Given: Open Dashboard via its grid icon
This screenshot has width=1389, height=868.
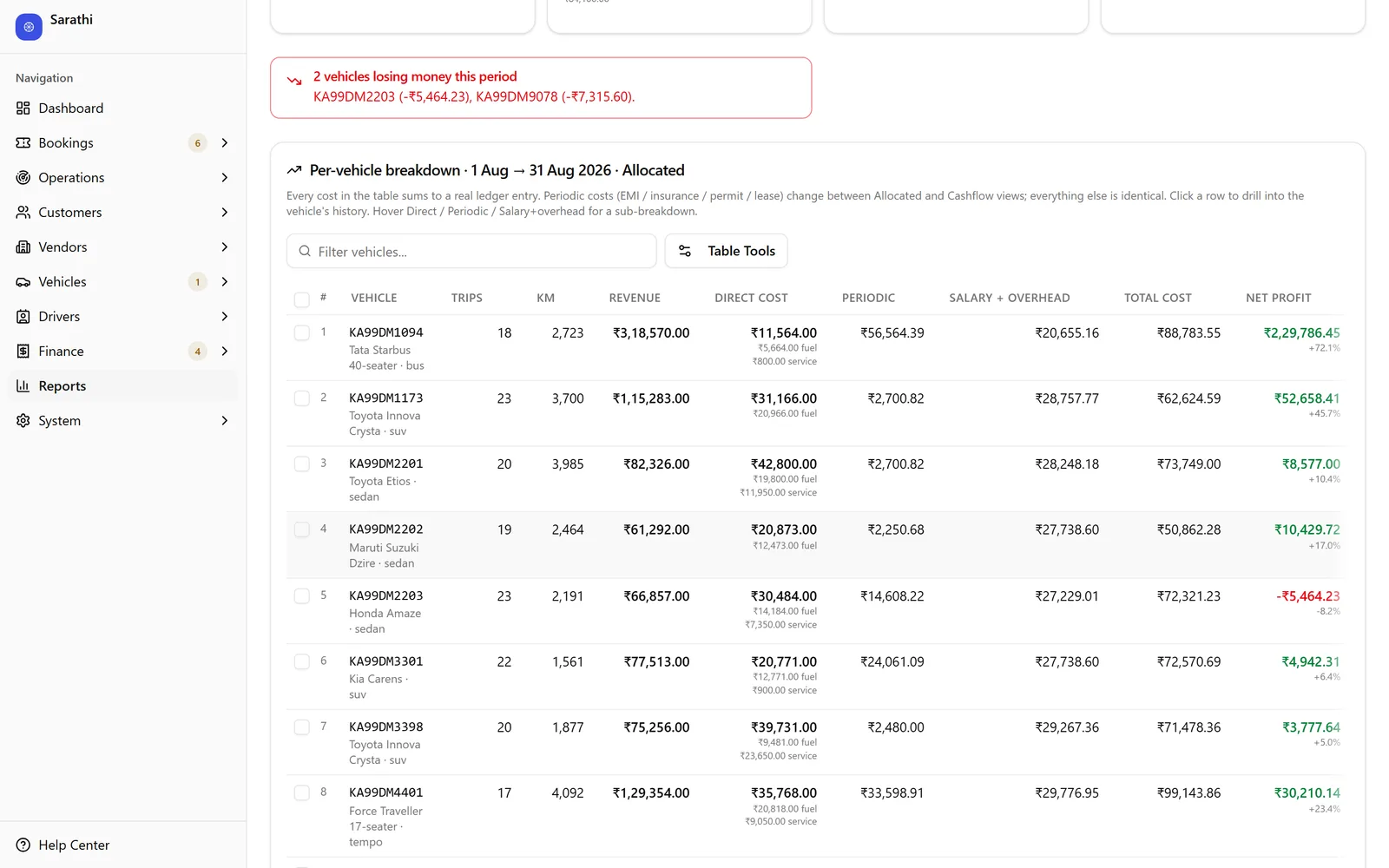Looking at the screenshot, I should pos(23,108).
